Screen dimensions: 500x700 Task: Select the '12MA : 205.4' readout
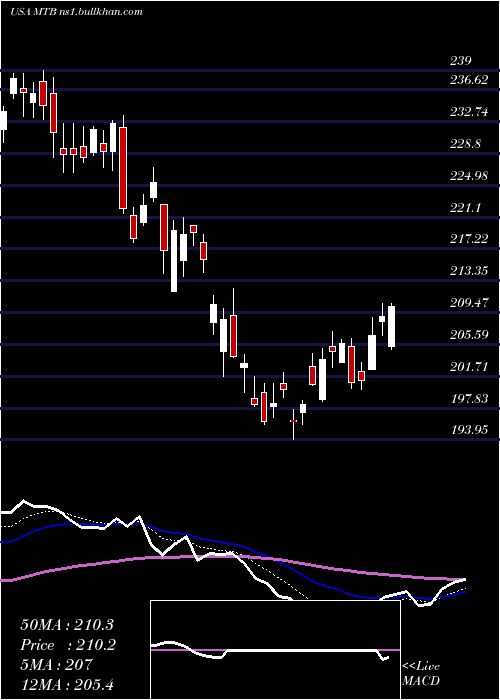[x=69, y=684]
